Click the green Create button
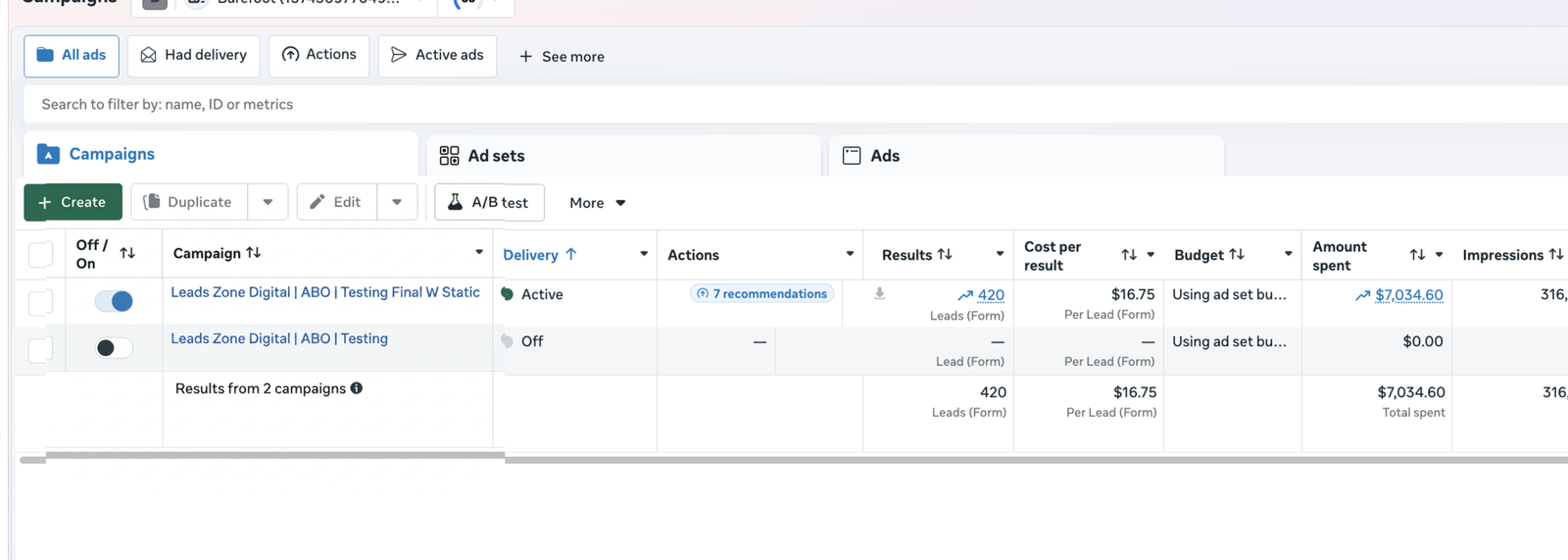This screenshot has height=560, width=1568. [x=73, y=202]
